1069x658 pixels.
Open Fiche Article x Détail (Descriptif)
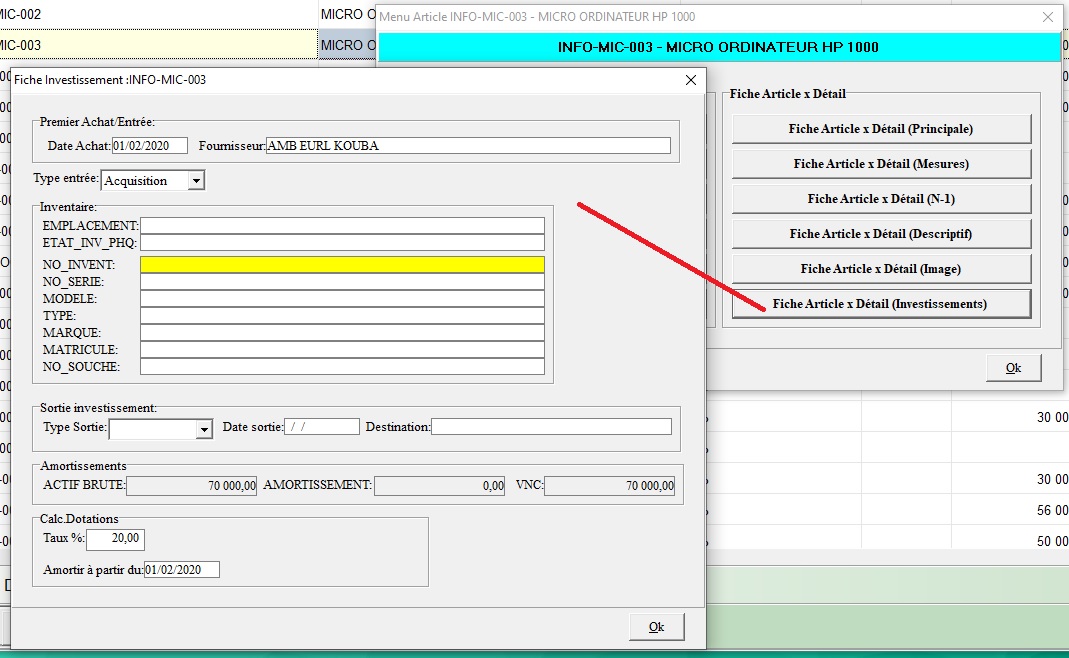tap(880, 234)
